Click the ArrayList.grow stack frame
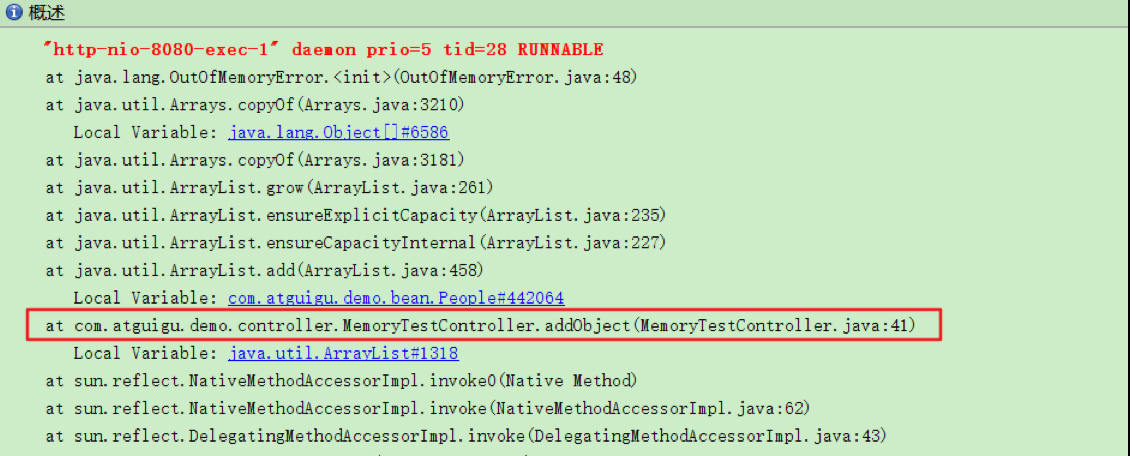This screenshot has width=1132, height=456. pyautogui.click(x=269, y=188)
